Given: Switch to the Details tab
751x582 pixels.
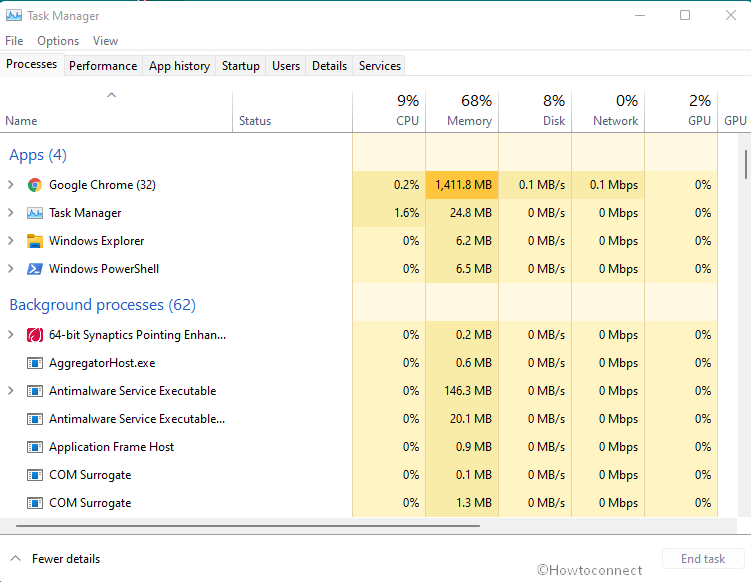Looking at the screenshot, I should point(329,66).
